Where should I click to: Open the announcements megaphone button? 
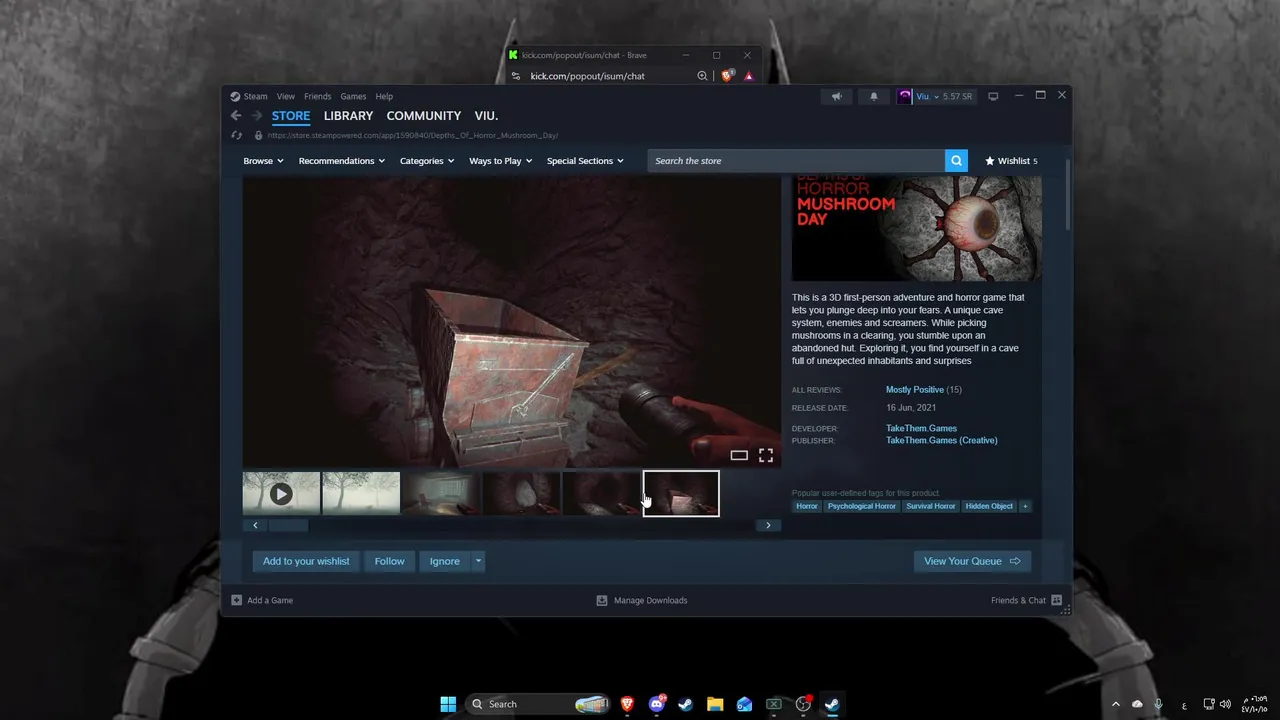[x=837, y=97]
